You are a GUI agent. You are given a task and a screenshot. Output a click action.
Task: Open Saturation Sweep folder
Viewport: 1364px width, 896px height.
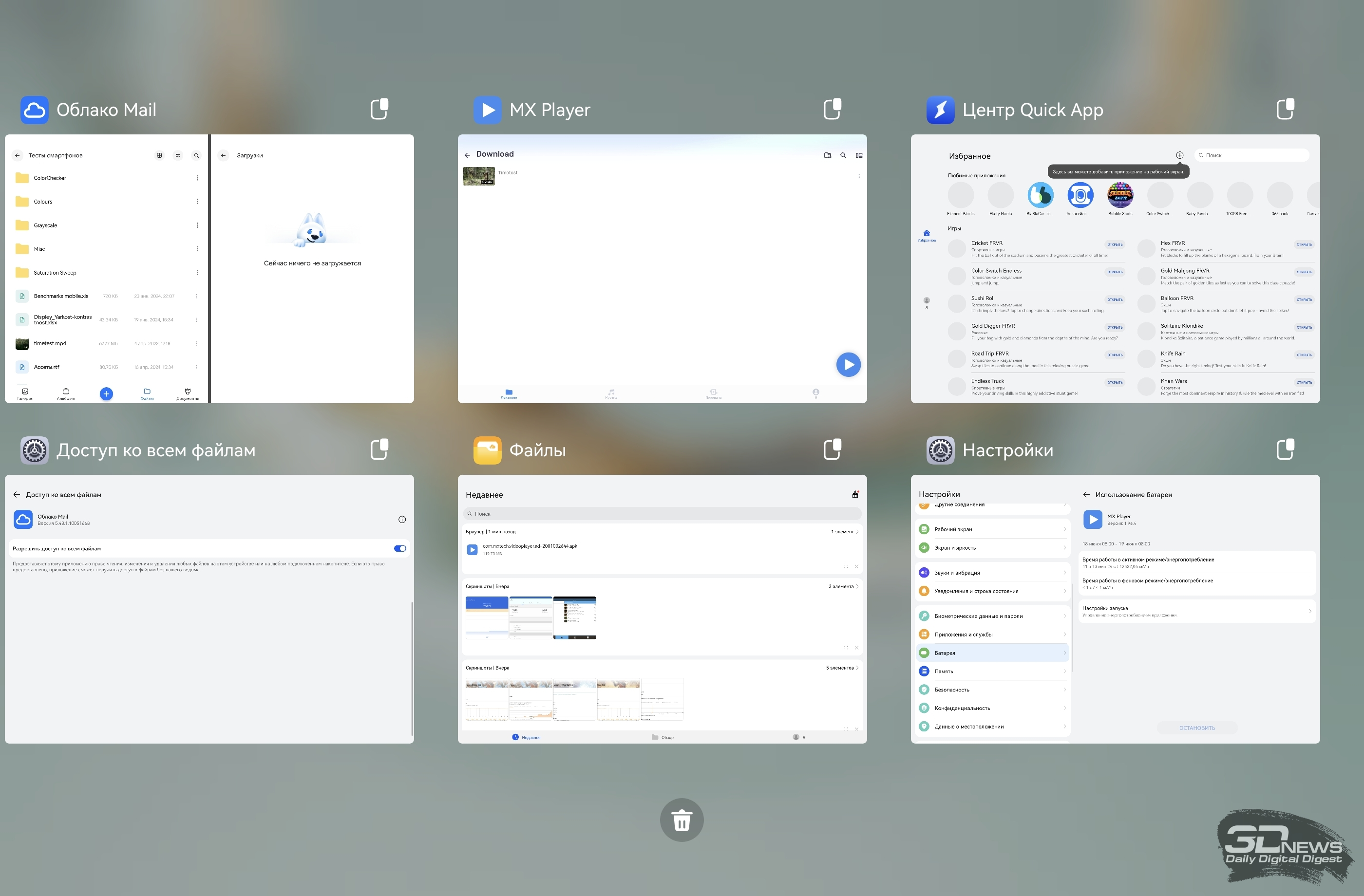[x=107, y=273]
